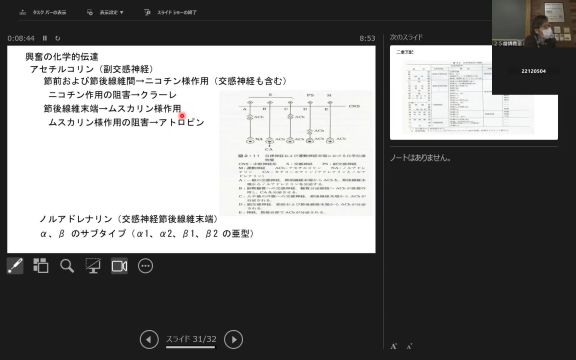This screenshot has height=360, width=576.
Task: Click the no-notes message text
Action: click(x=421, y=158)
